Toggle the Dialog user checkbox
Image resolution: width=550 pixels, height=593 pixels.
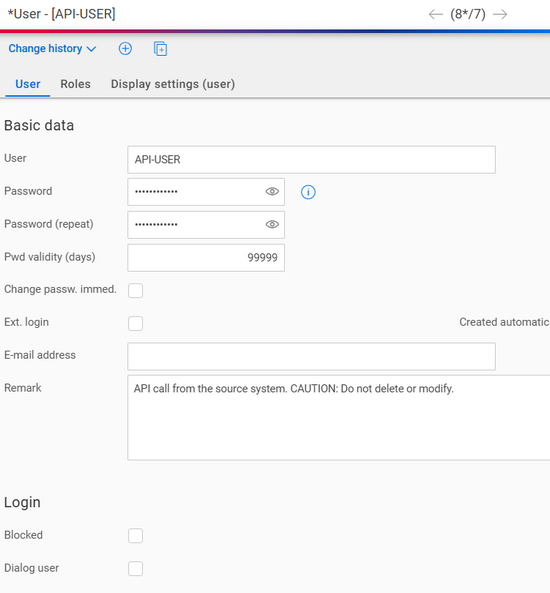135,568
